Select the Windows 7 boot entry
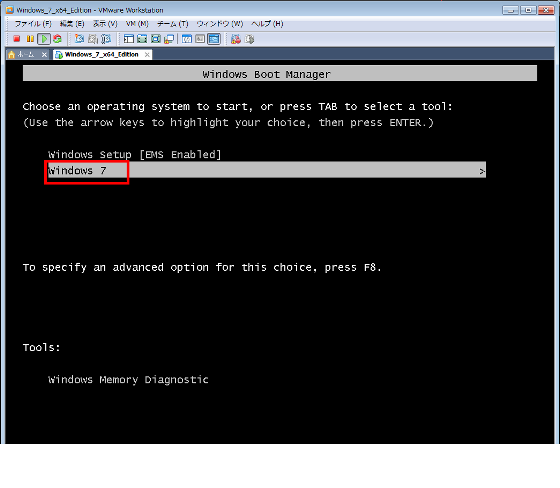Image resolution: width=560 pixels, height=488 pixels. tap(266, 170)
